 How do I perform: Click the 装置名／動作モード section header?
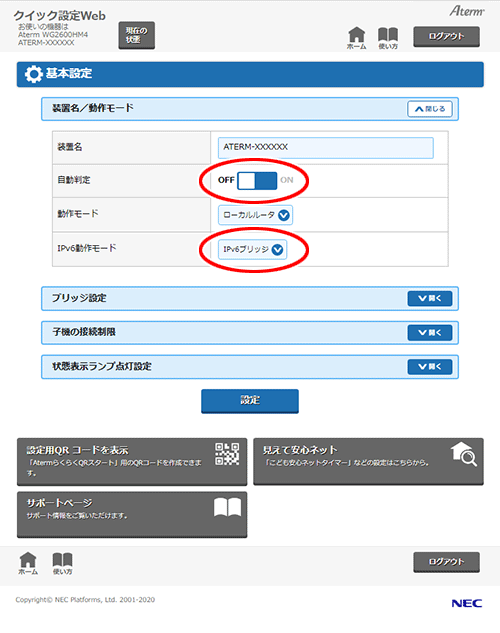[x=250, y=109]
